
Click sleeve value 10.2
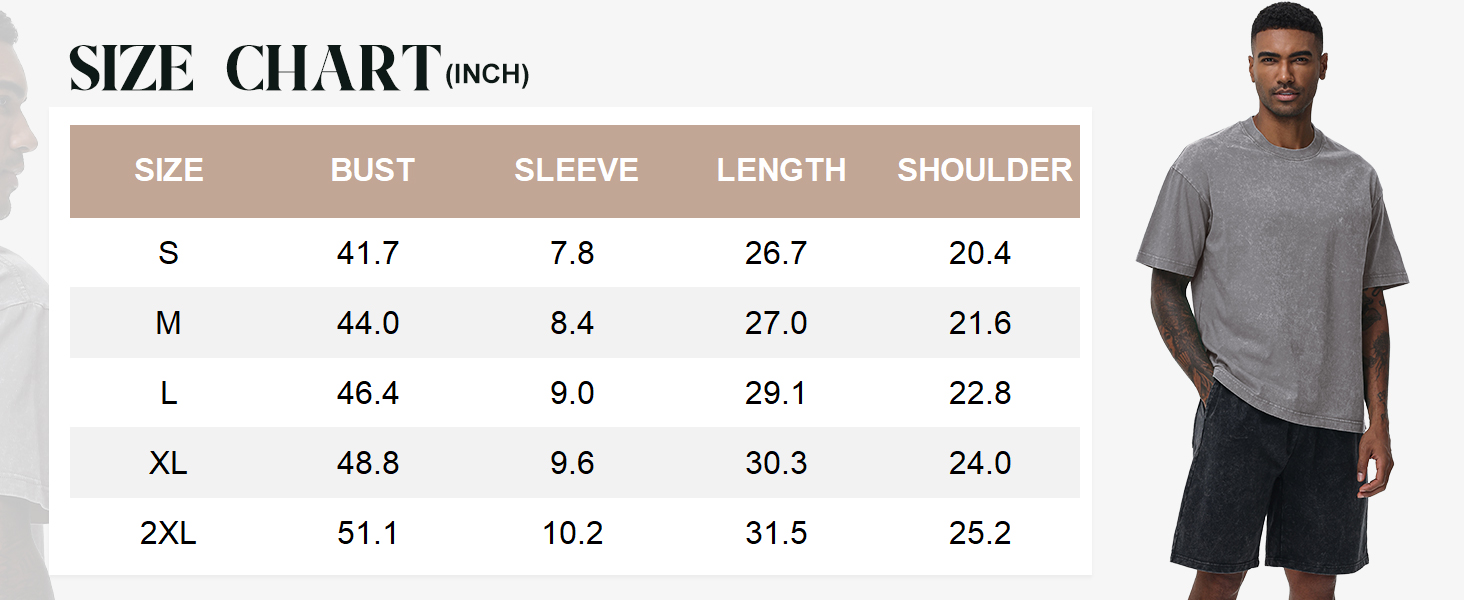[572, 533]
